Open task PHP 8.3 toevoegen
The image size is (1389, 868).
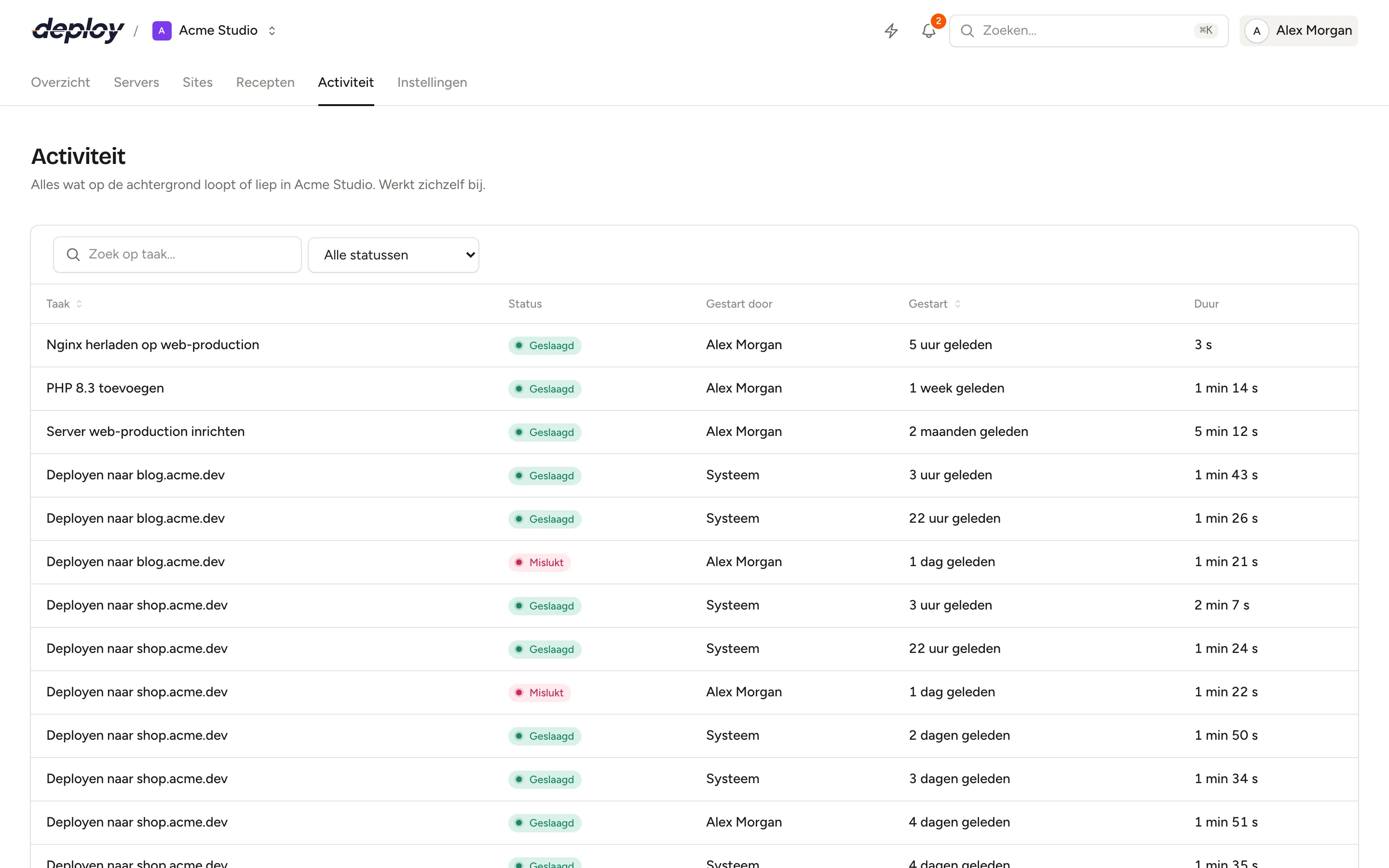click(x=105, y=389)
